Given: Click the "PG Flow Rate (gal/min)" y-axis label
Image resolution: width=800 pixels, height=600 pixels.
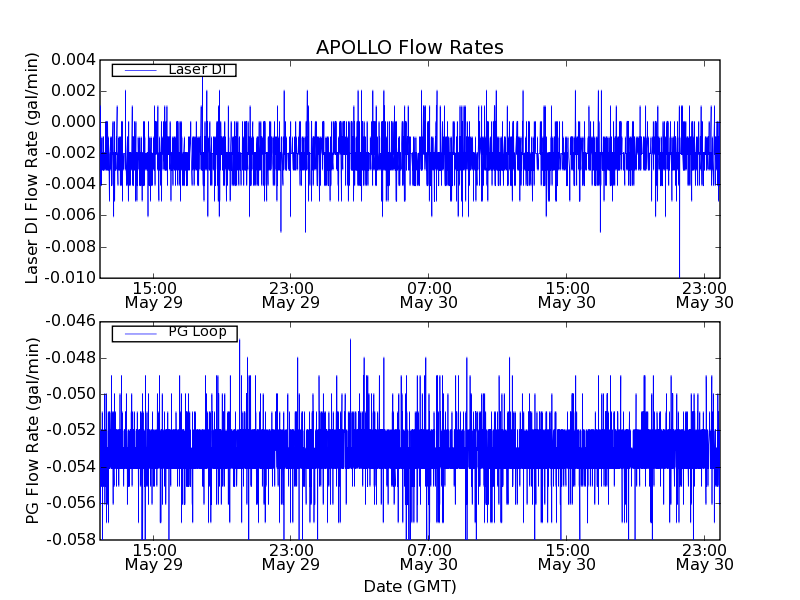Looking at the screenshot, I should (x=32, y=430).
